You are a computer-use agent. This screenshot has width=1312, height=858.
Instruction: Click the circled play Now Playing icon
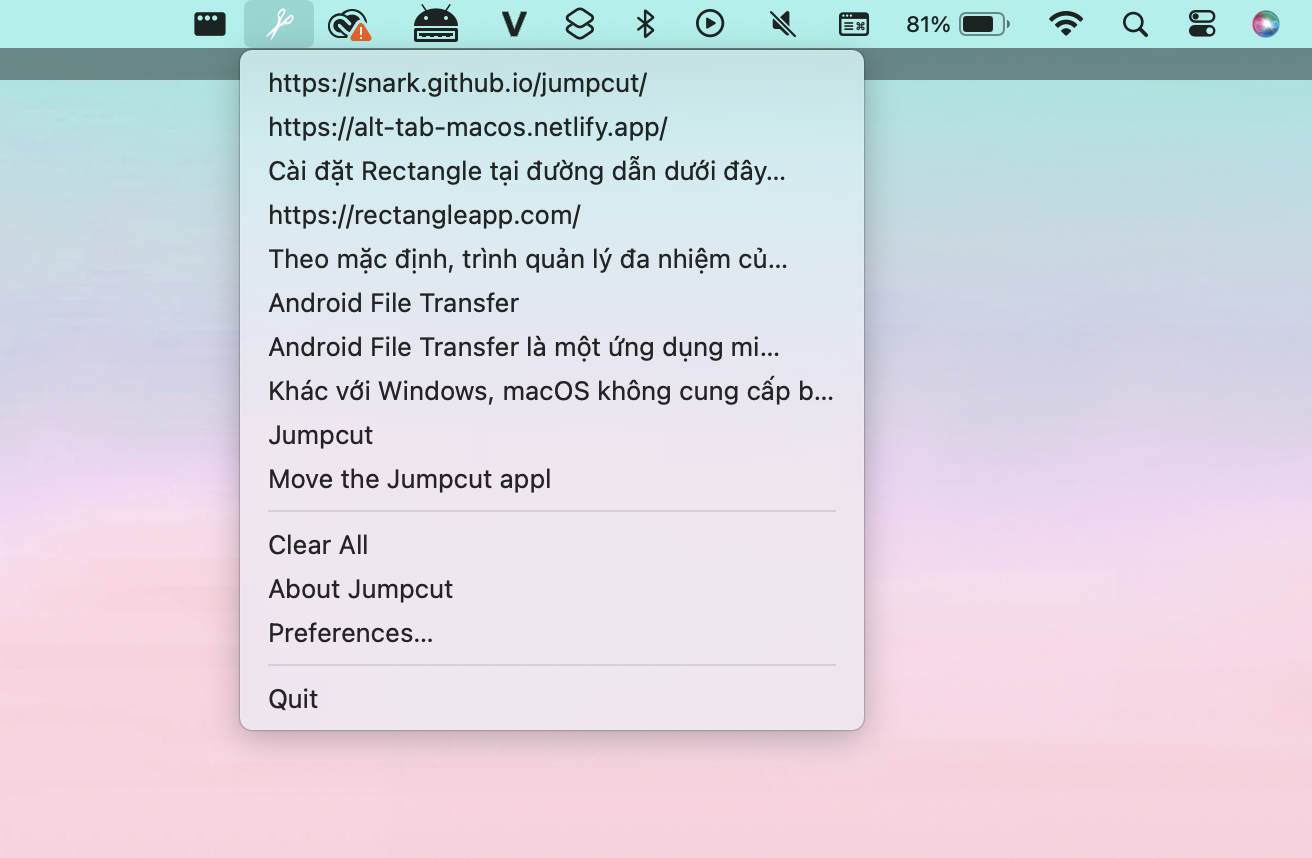point(710,24)
